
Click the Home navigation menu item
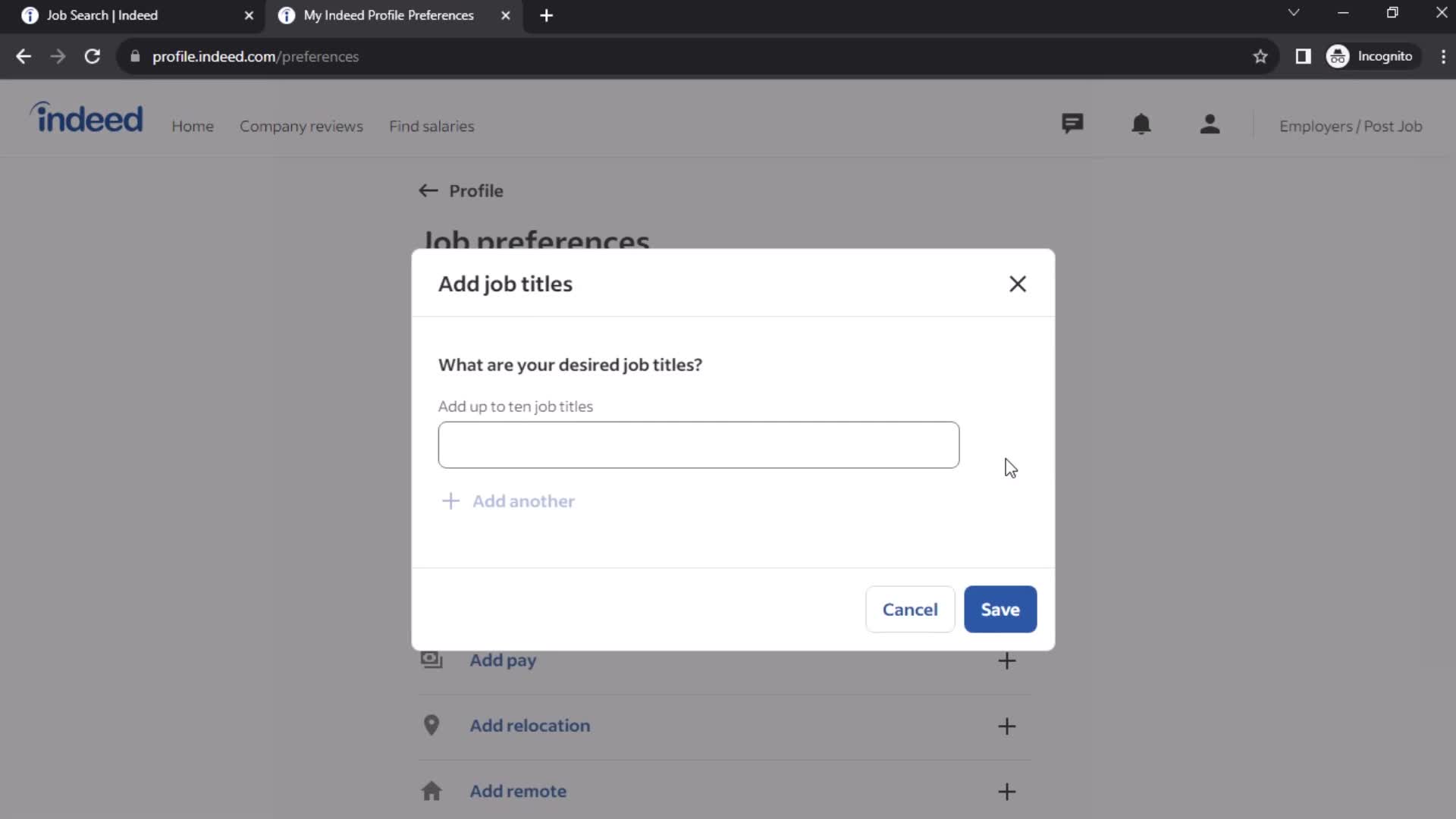pos(193,126)
